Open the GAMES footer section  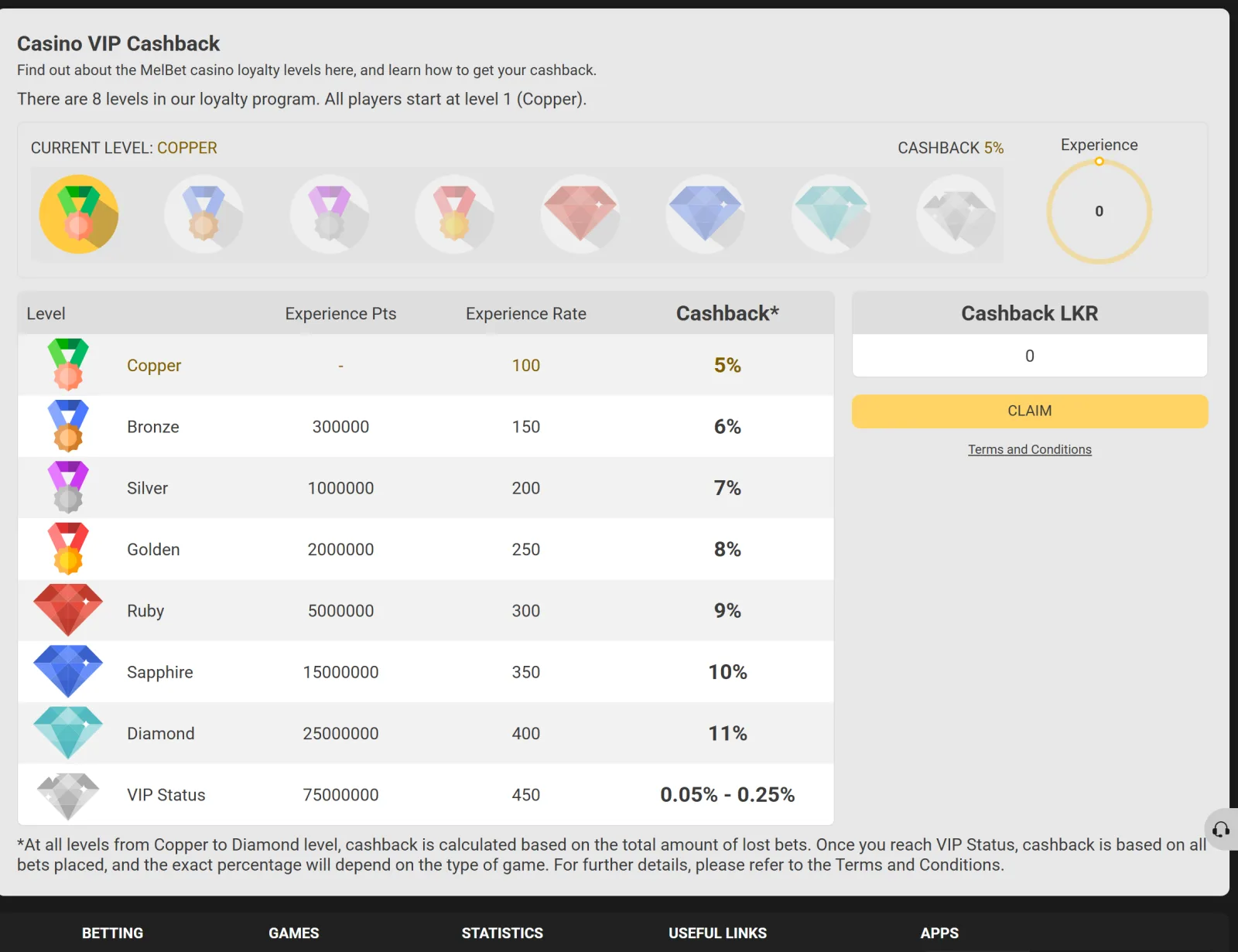[294, 933]
